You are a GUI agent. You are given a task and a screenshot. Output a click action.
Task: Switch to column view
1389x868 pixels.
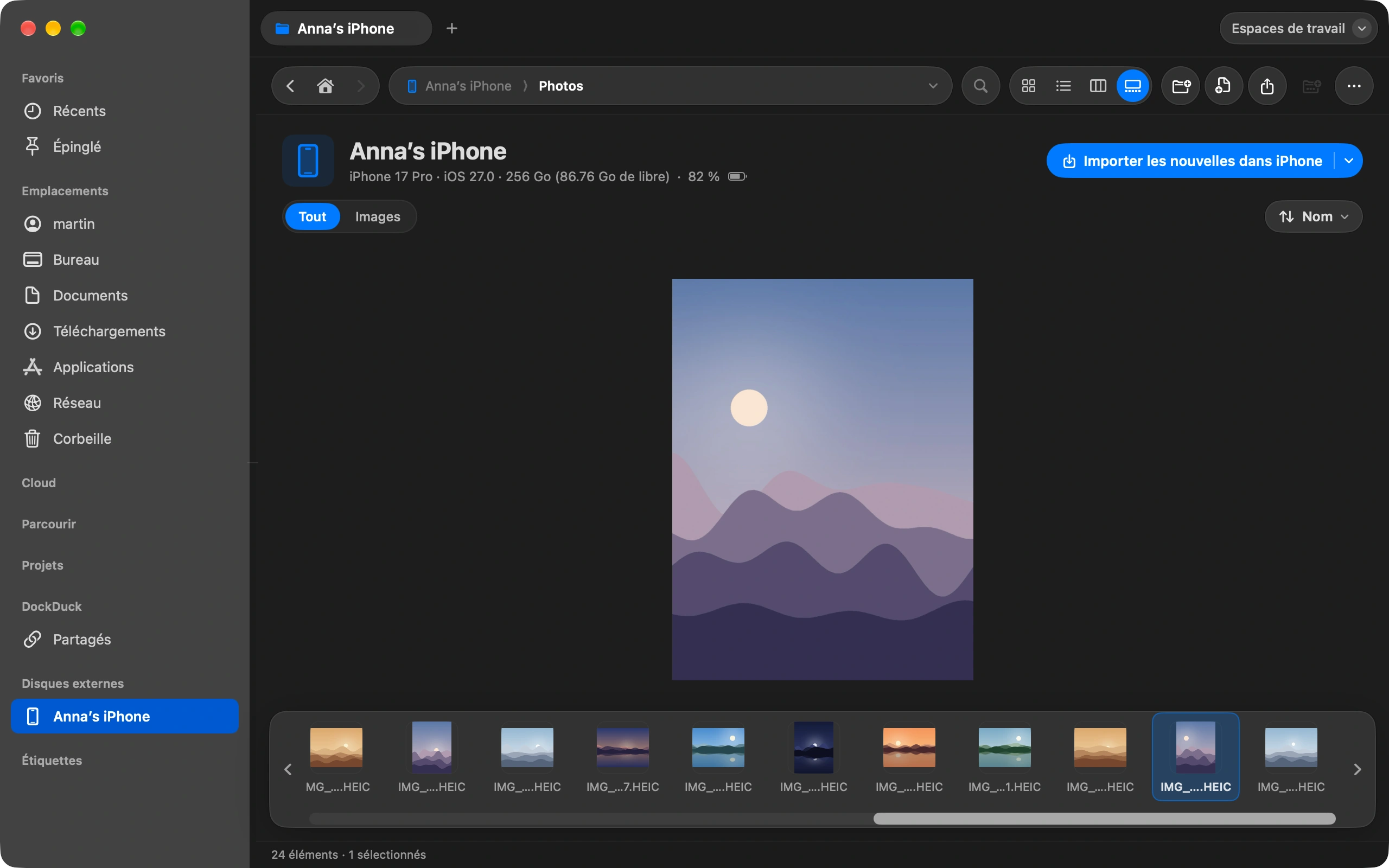coord(1098,86)
